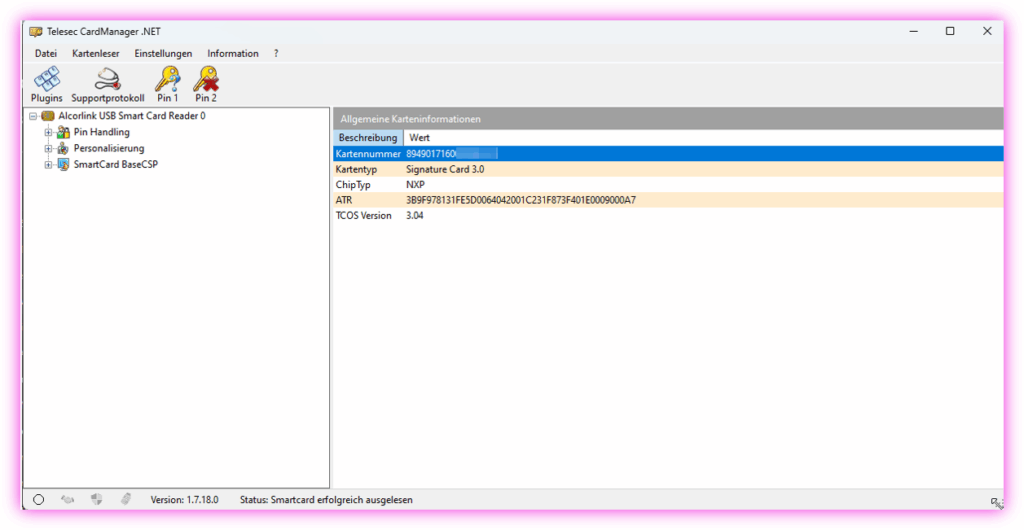Click the circle status icon in status bar
The width and height of the screenshot is (1024, 530).
[38, 499]
